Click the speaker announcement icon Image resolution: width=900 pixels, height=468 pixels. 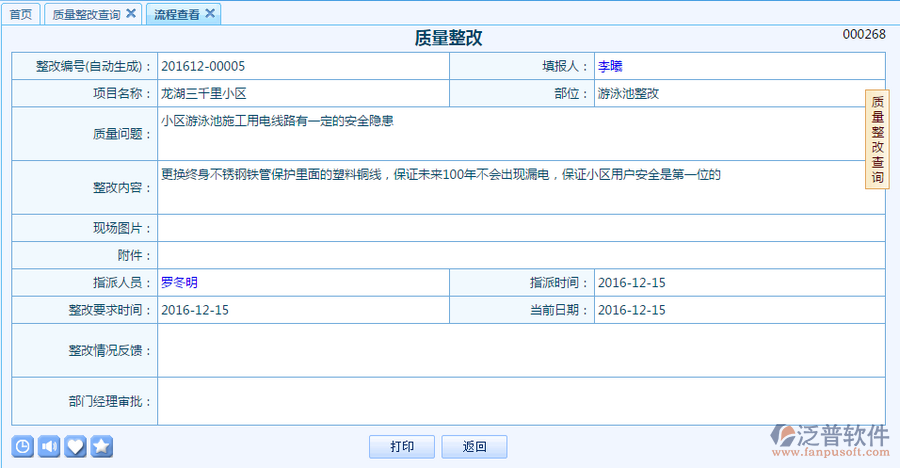[x=49, y=446]
